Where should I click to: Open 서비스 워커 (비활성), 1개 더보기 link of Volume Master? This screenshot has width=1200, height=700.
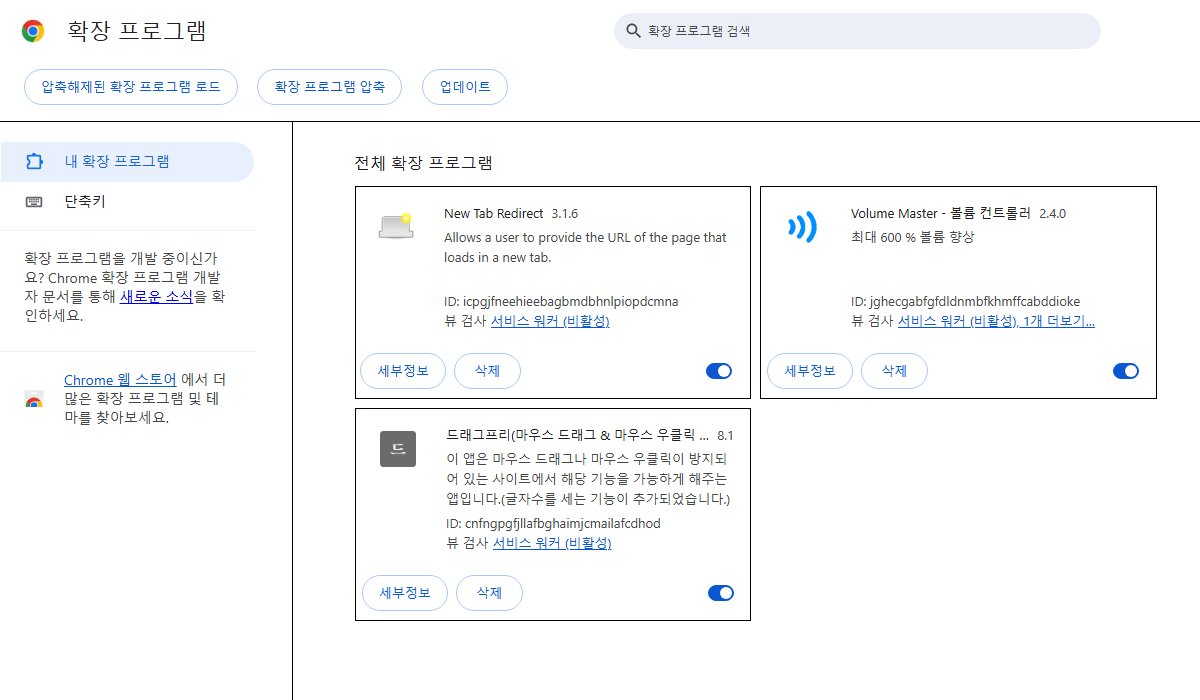(x=996, y=321)
